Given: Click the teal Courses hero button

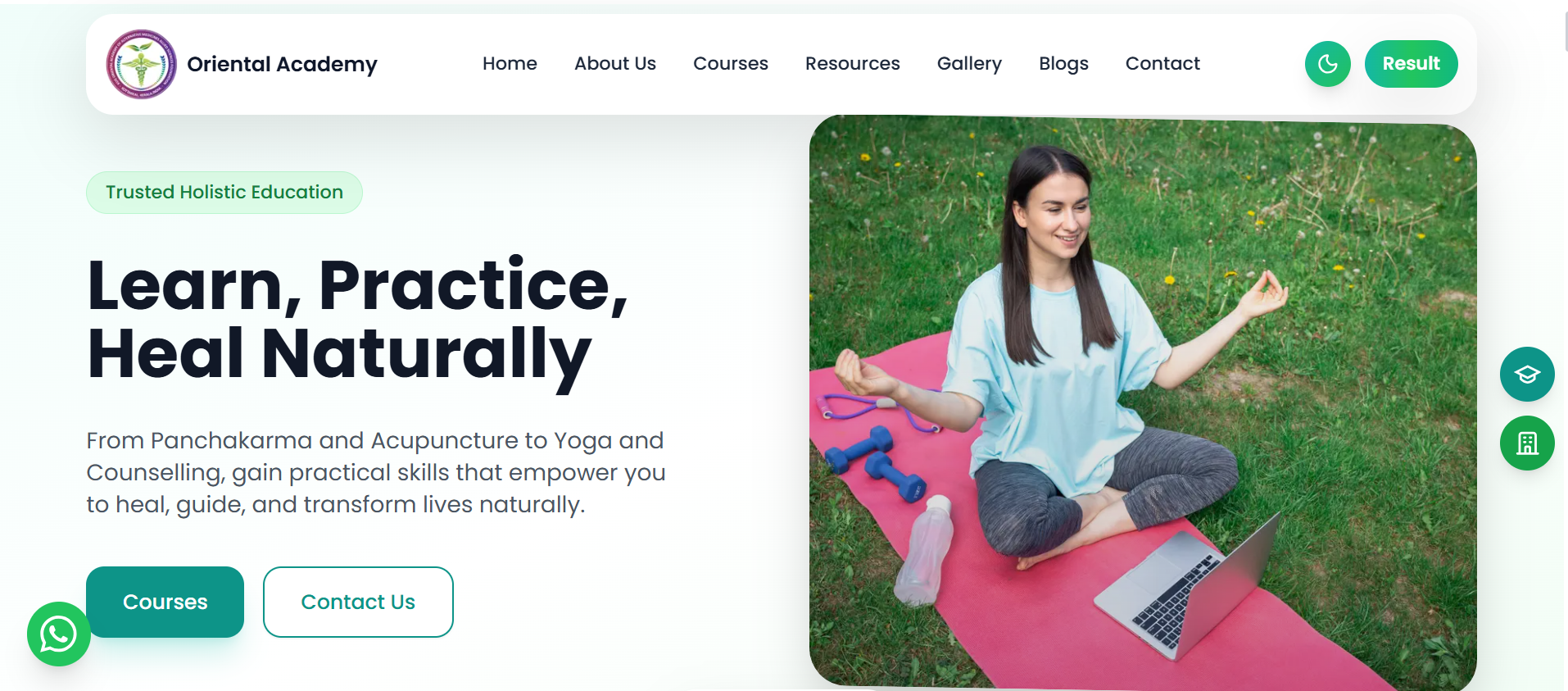Looking at the screenshot, I should (x=165, y=602).
